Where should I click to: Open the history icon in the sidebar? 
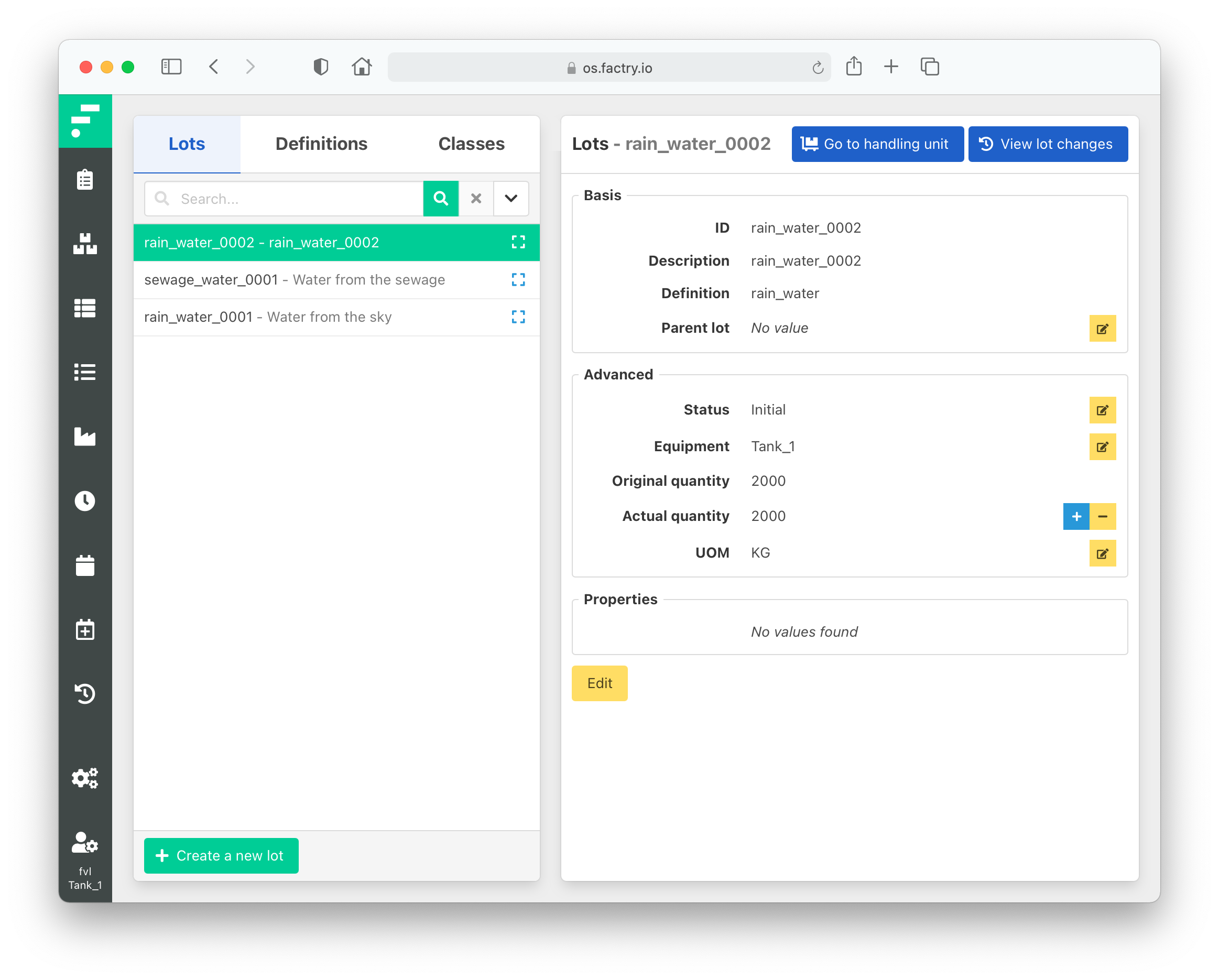tap(85, 693)
